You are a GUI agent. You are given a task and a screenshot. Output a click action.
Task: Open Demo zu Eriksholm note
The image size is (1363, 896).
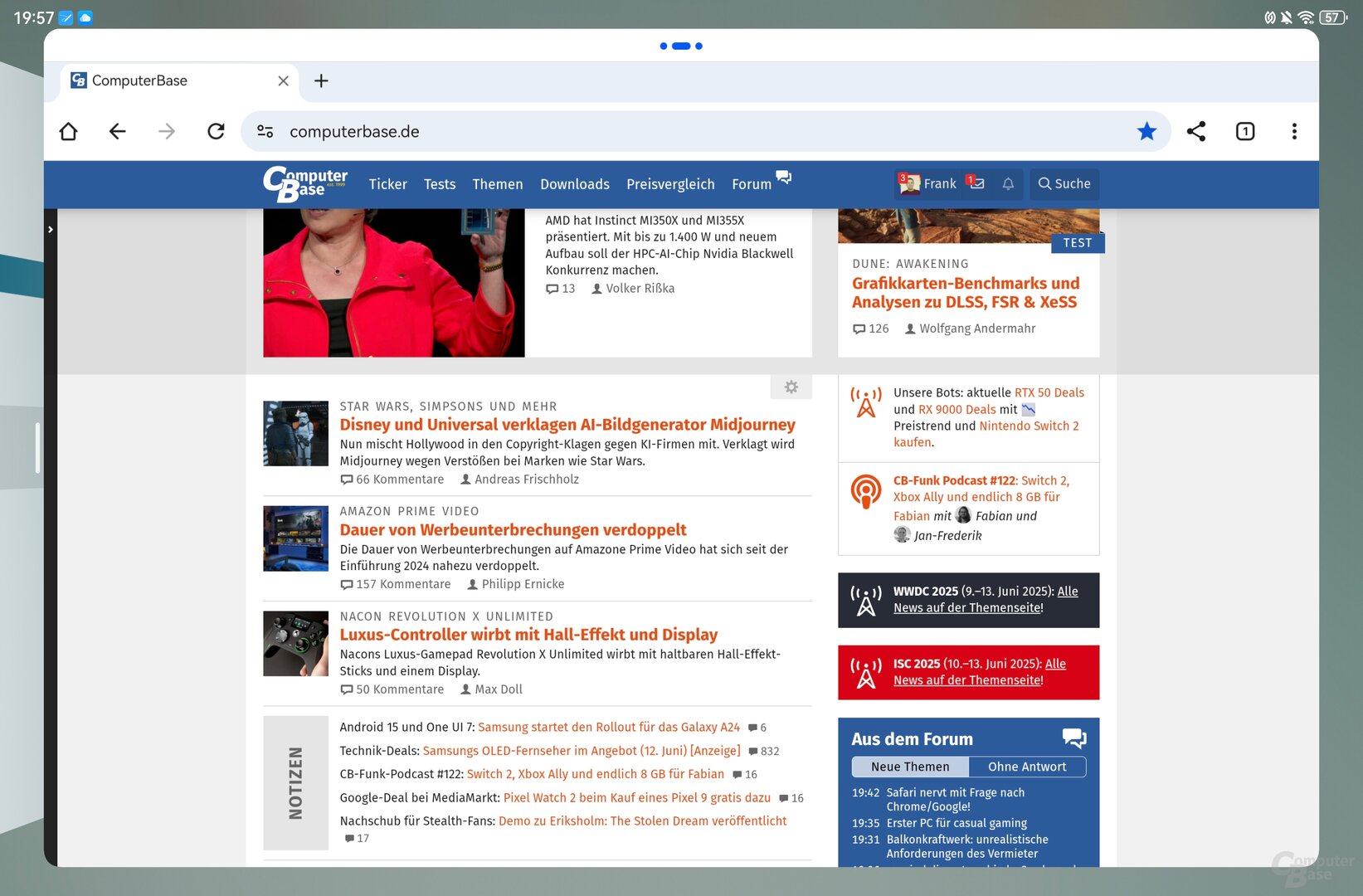(643, 821)
